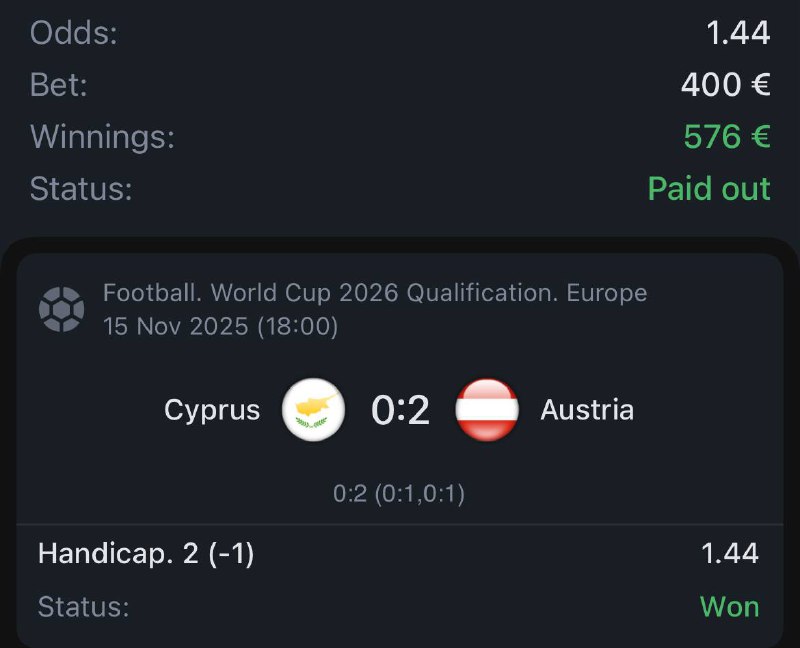The width and height of the screenshot is (800, 648).
Task: Click the "Odds:" label at top
Action: tap(74, 33)
